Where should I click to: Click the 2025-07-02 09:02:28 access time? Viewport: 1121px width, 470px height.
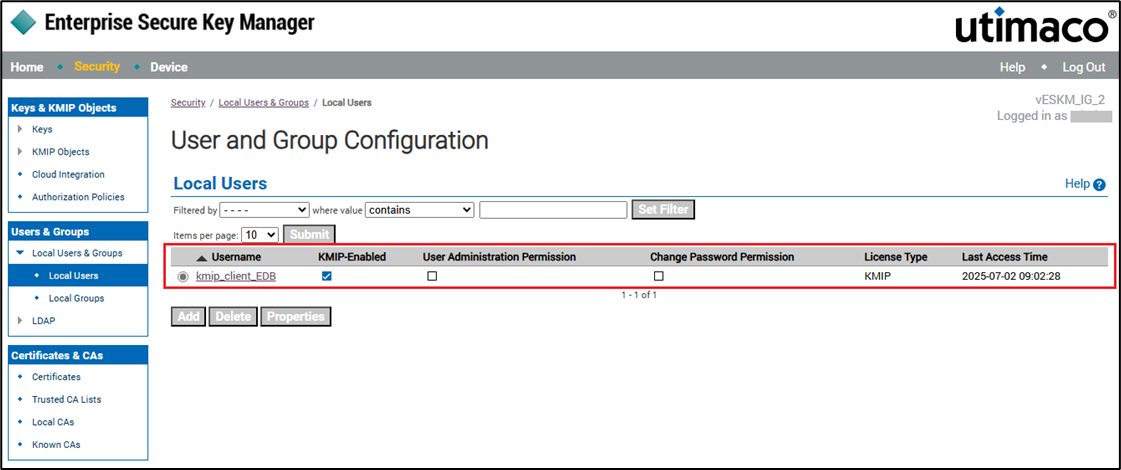click(1011, 276)
